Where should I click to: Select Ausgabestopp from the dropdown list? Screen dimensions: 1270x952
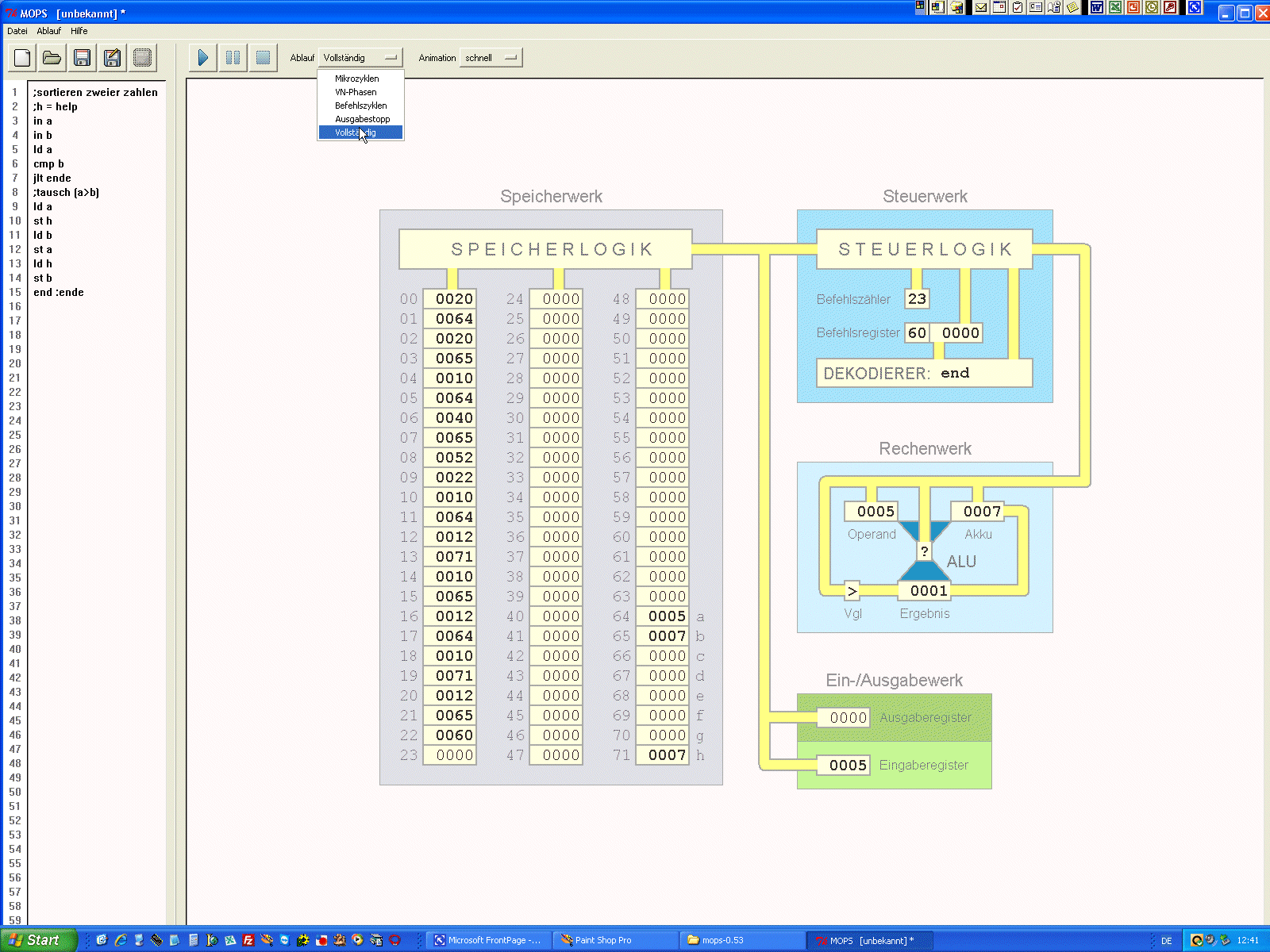click(x=362, y=119)
